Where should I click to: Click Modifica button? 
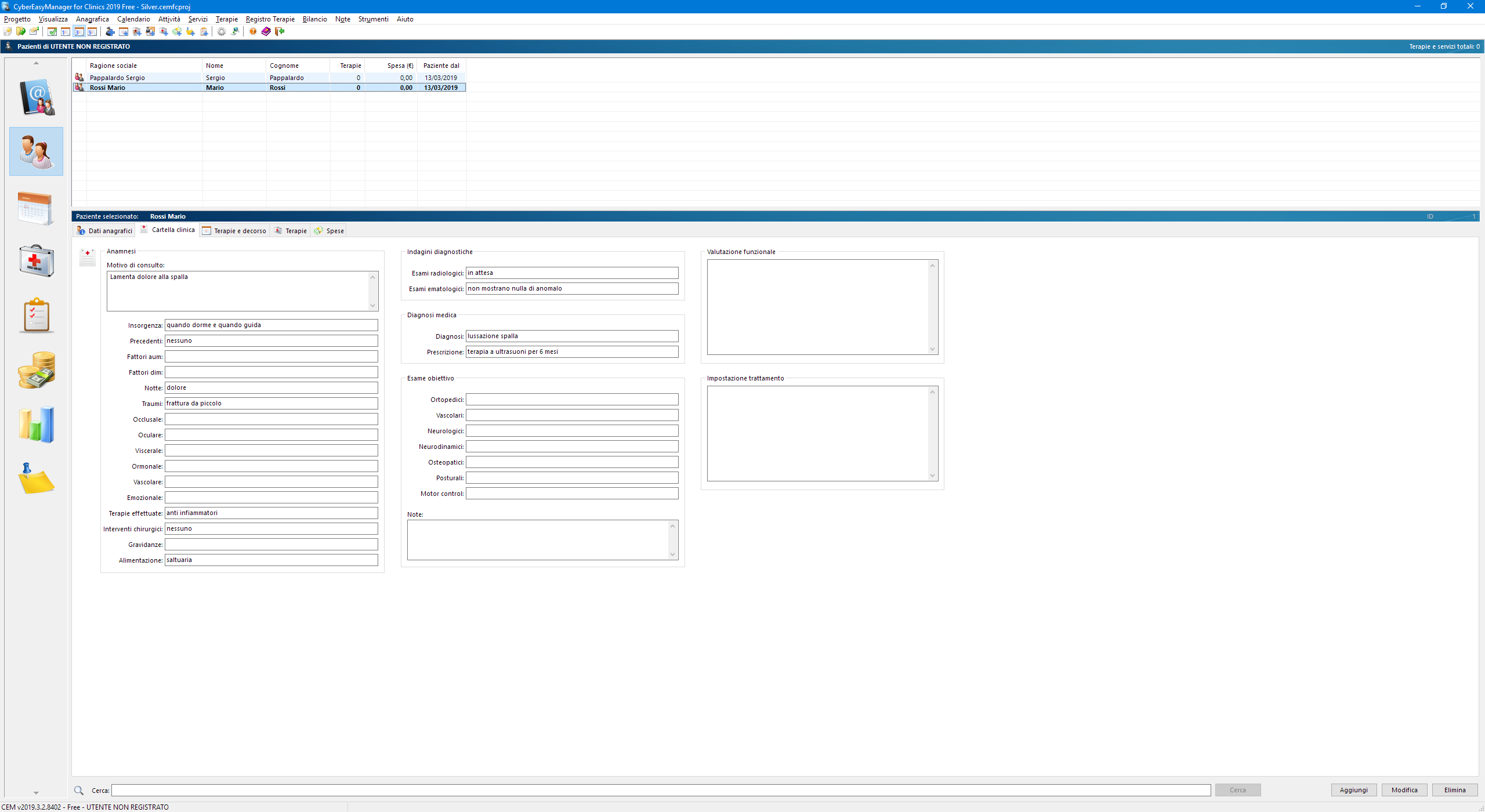coord(1404,790)
